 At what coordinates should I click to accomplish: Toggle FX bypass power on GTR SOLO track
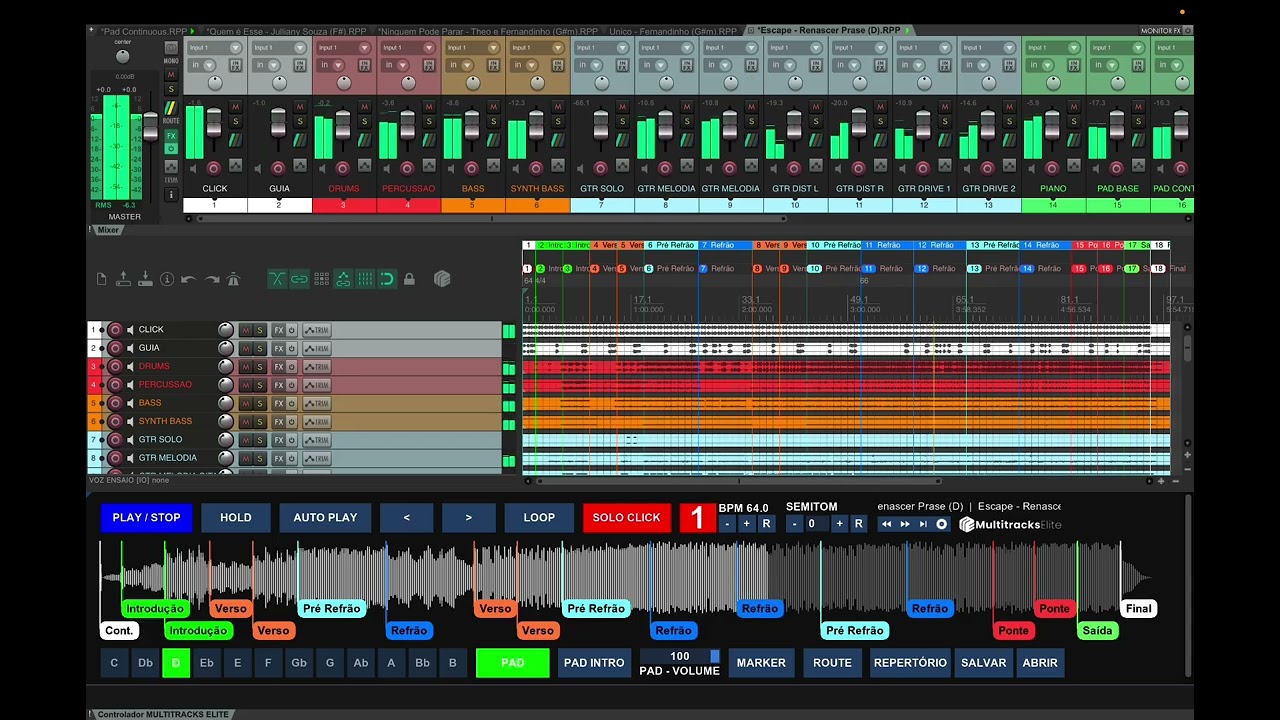[x=292, y=440]
